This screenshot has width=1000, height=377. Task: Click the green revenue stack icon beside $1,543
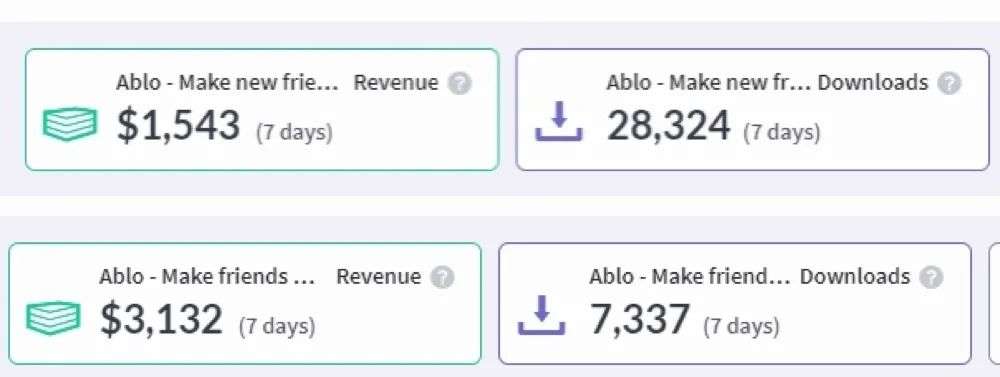tap(70, 123)
